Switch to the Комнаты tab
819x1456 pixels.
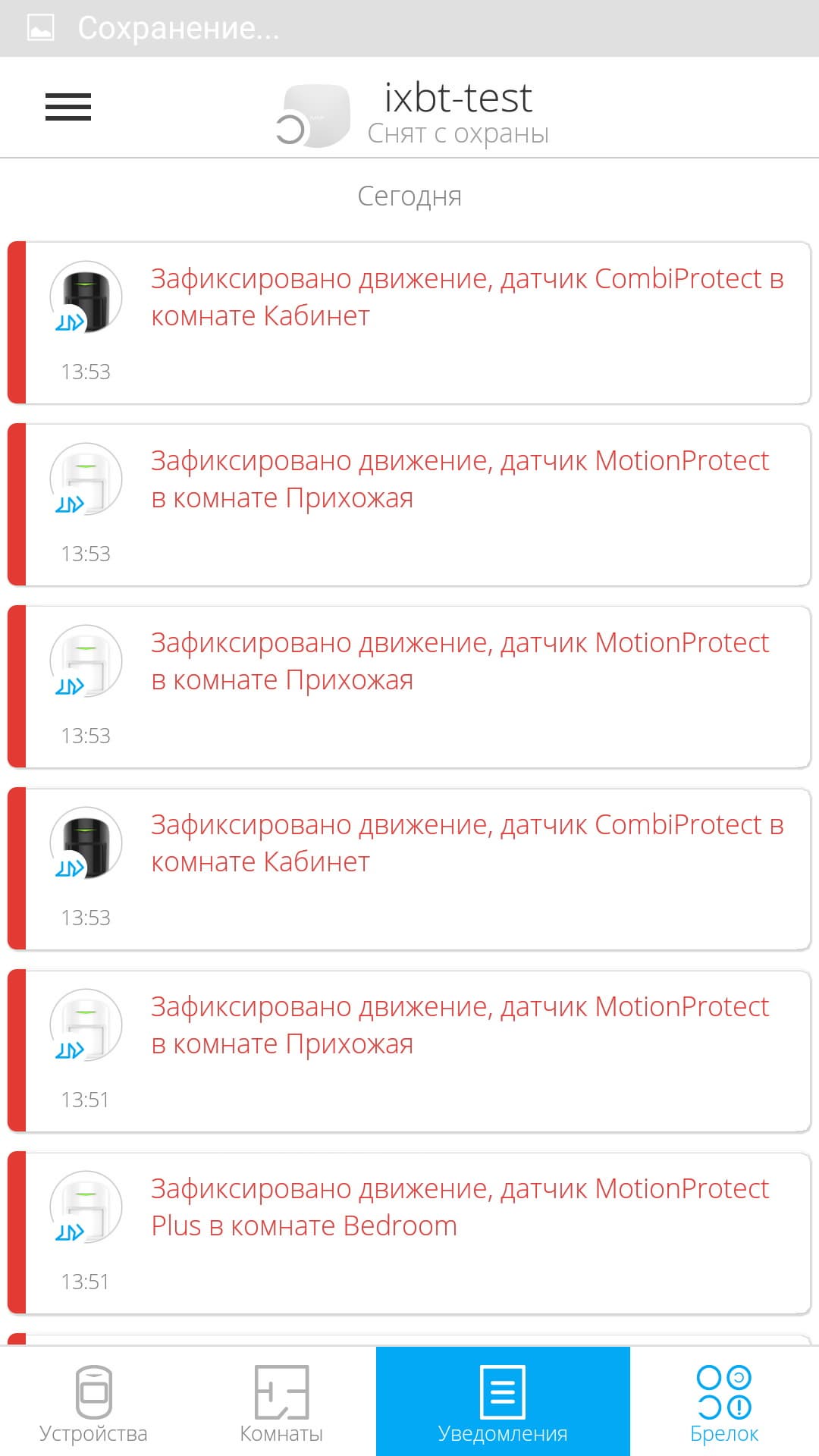[x=281, y=1402]
